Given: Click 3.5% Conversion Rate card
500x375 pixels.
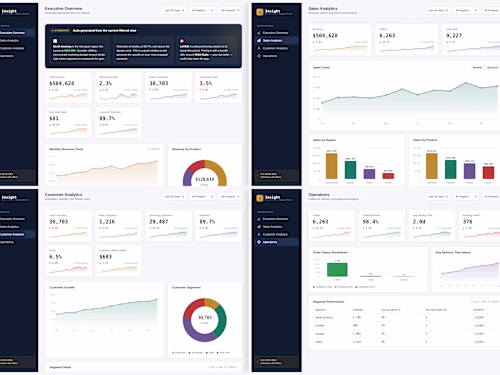Looking at the screenshot, I should (x=218, y=87).
